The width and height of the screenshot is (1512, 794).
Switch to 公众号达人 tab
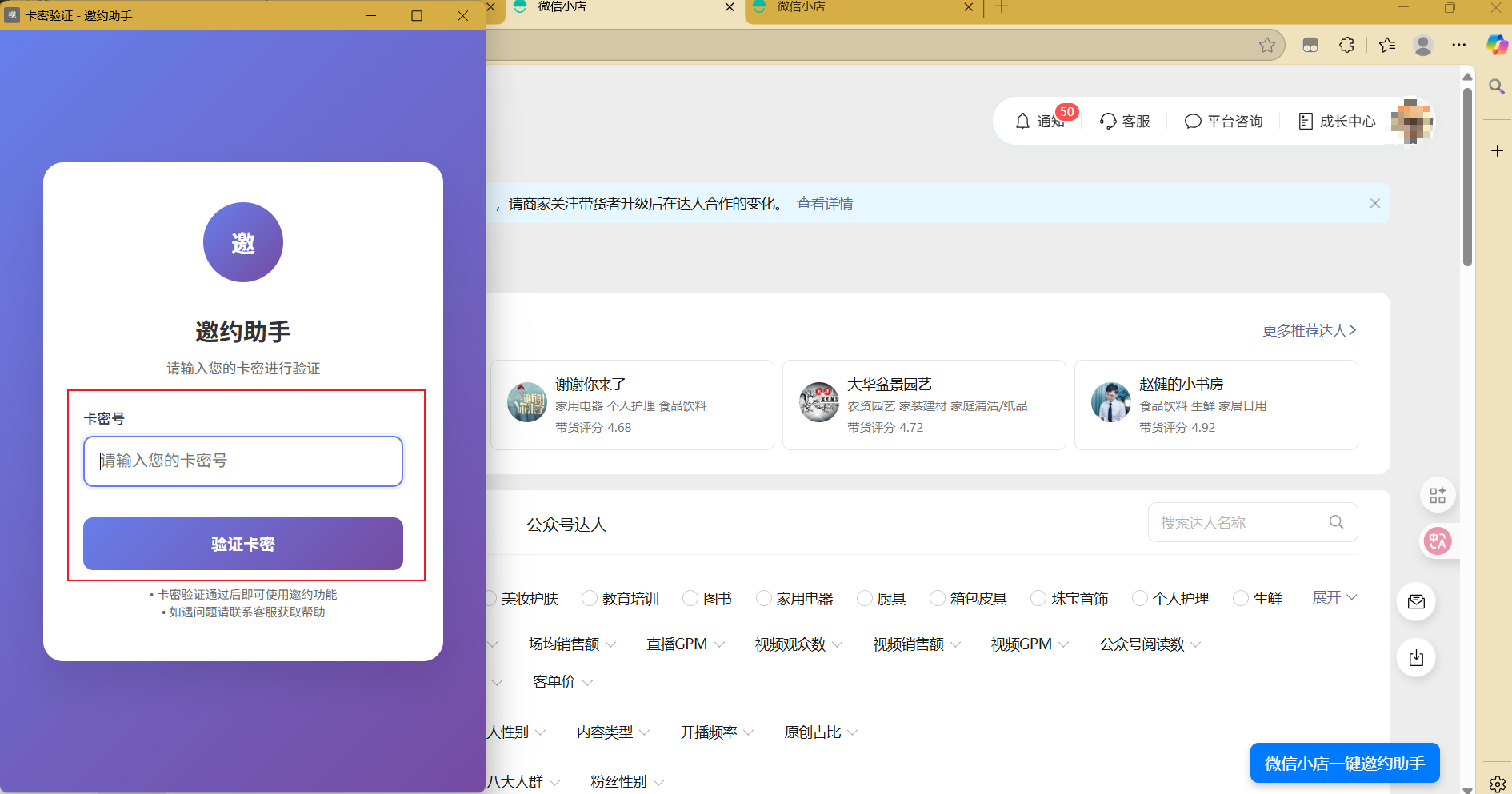(566, 525)
